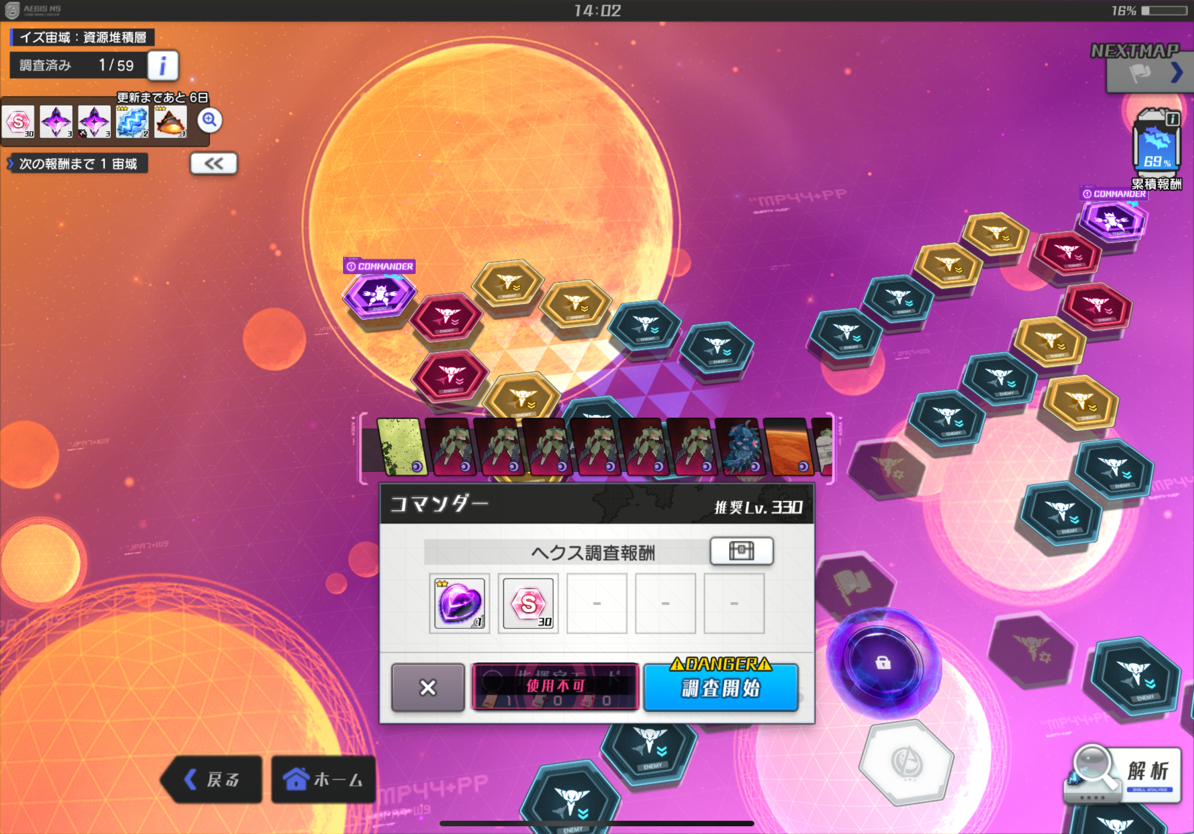Start the survey with 調査開始
Viewport: 1194px width, 834px height.
720,687
